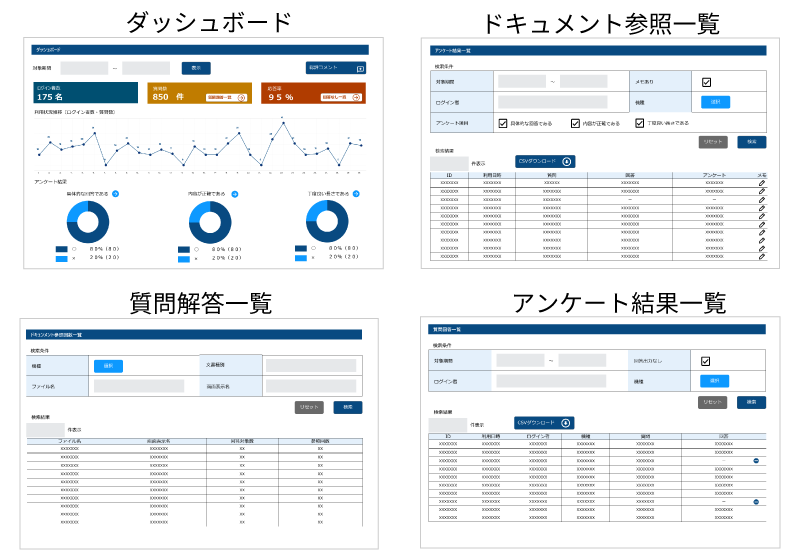Viewport: 800px width, 560px height.
Task: Click CSV download button in top-right panel
Action: [545, 161]
